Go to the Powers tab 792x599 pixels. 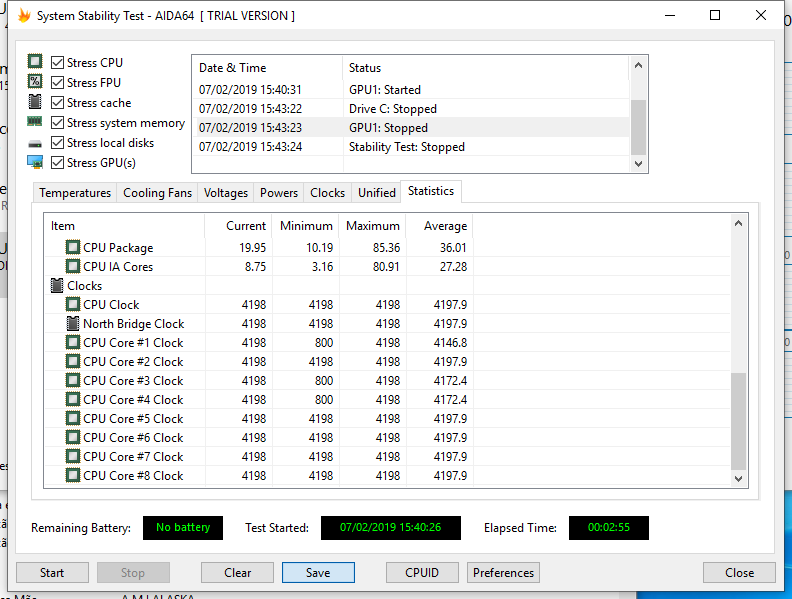(x=279, y=193)
